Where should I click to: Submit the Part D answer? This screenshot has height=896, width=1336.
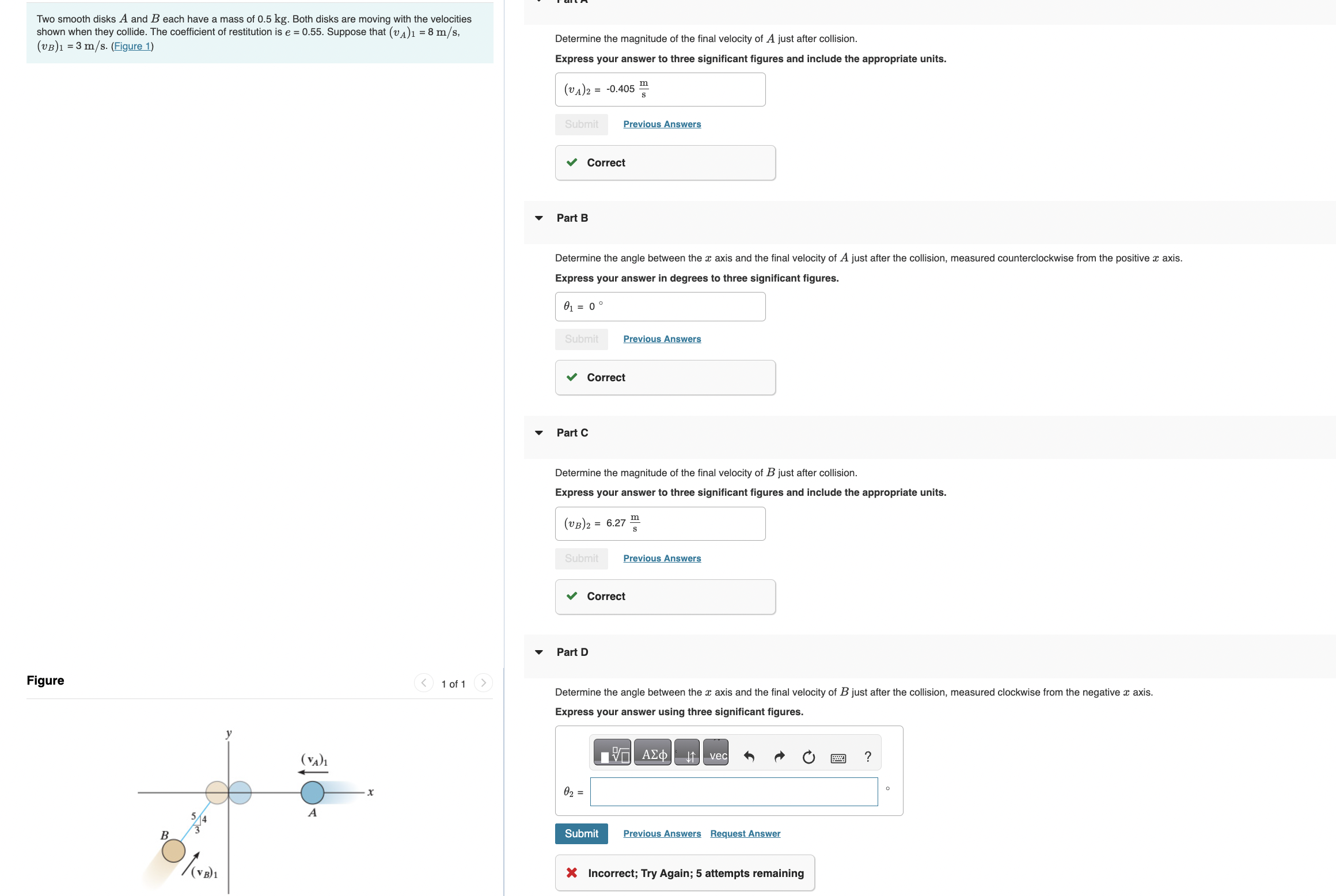(x=581, y=833)
